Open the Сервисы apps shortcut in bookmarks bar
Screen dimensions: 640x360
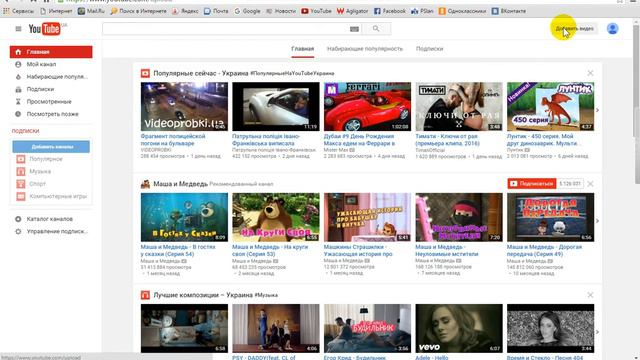pos(19,11)
